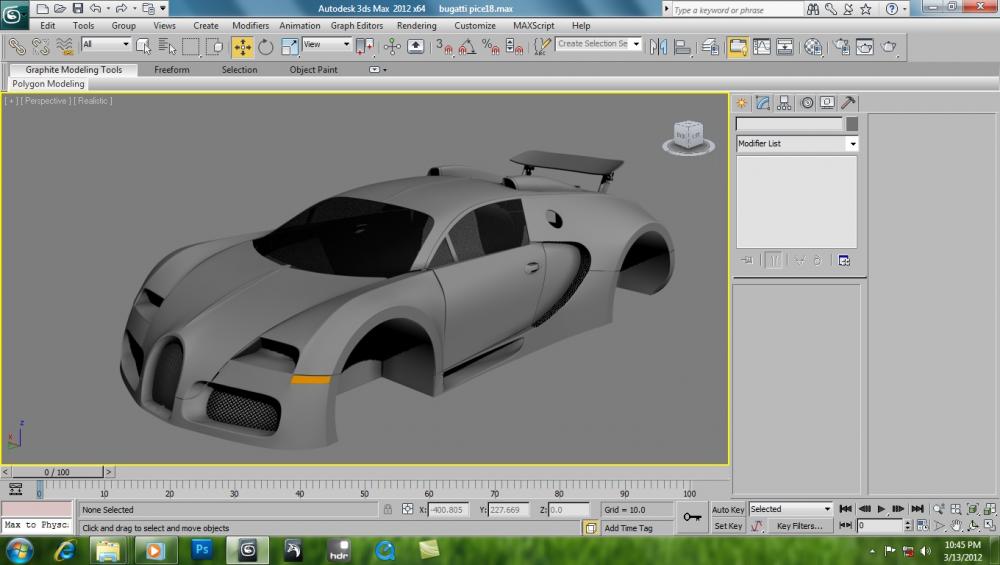Image resolution: width=1000 pixels, height=565 pixels.
Task: Toggle 3D Snaps on
Action: pyautogui.click(x=444, y=47)
